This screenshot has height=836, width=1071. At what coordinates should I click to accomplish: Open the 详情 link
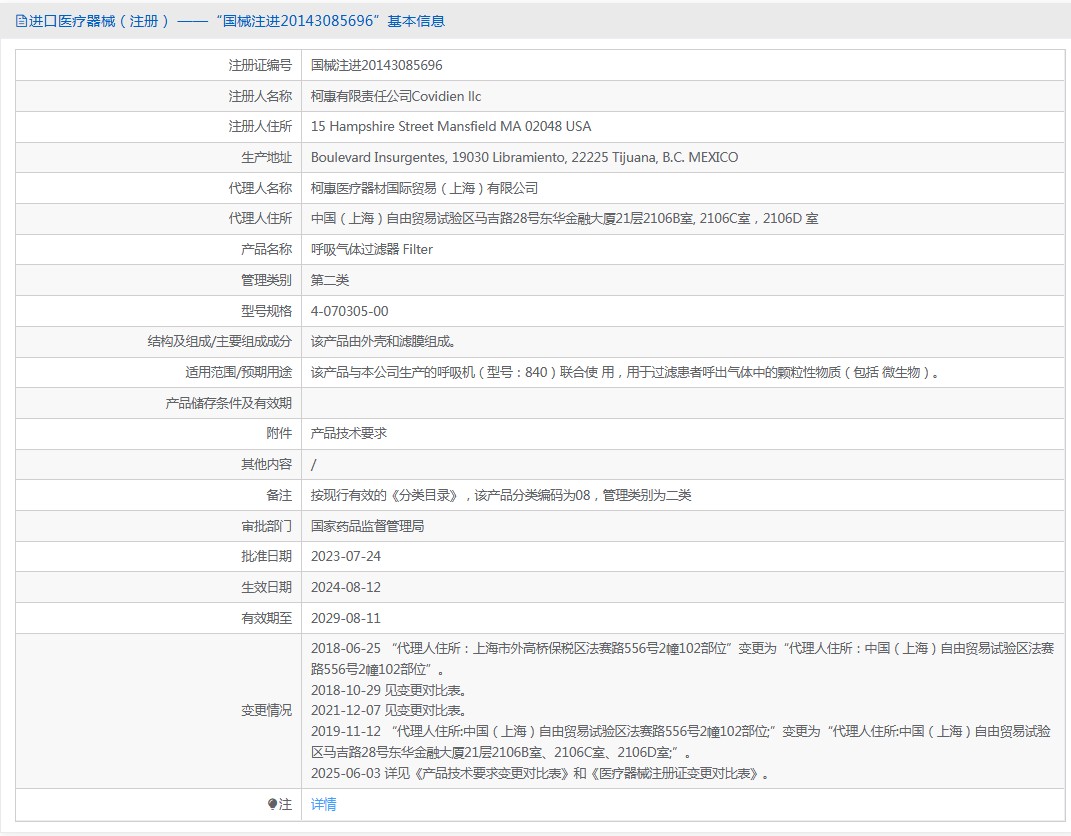pyautogui.click(x=323, y=805)
